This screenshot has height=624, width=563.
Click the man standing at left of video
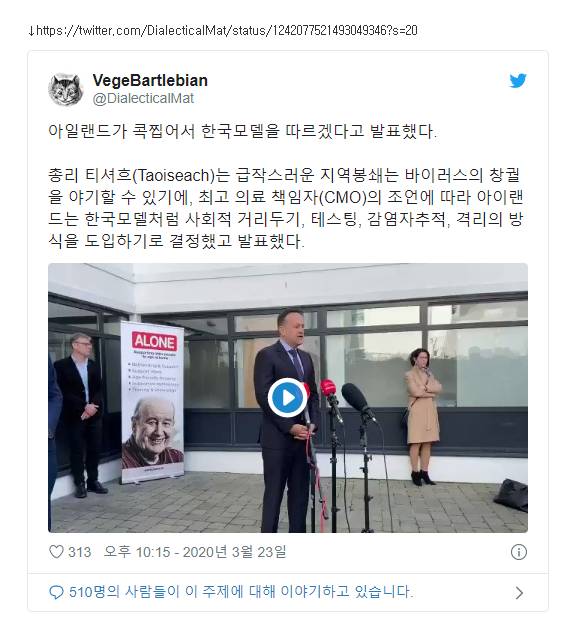tap(81, 415)
